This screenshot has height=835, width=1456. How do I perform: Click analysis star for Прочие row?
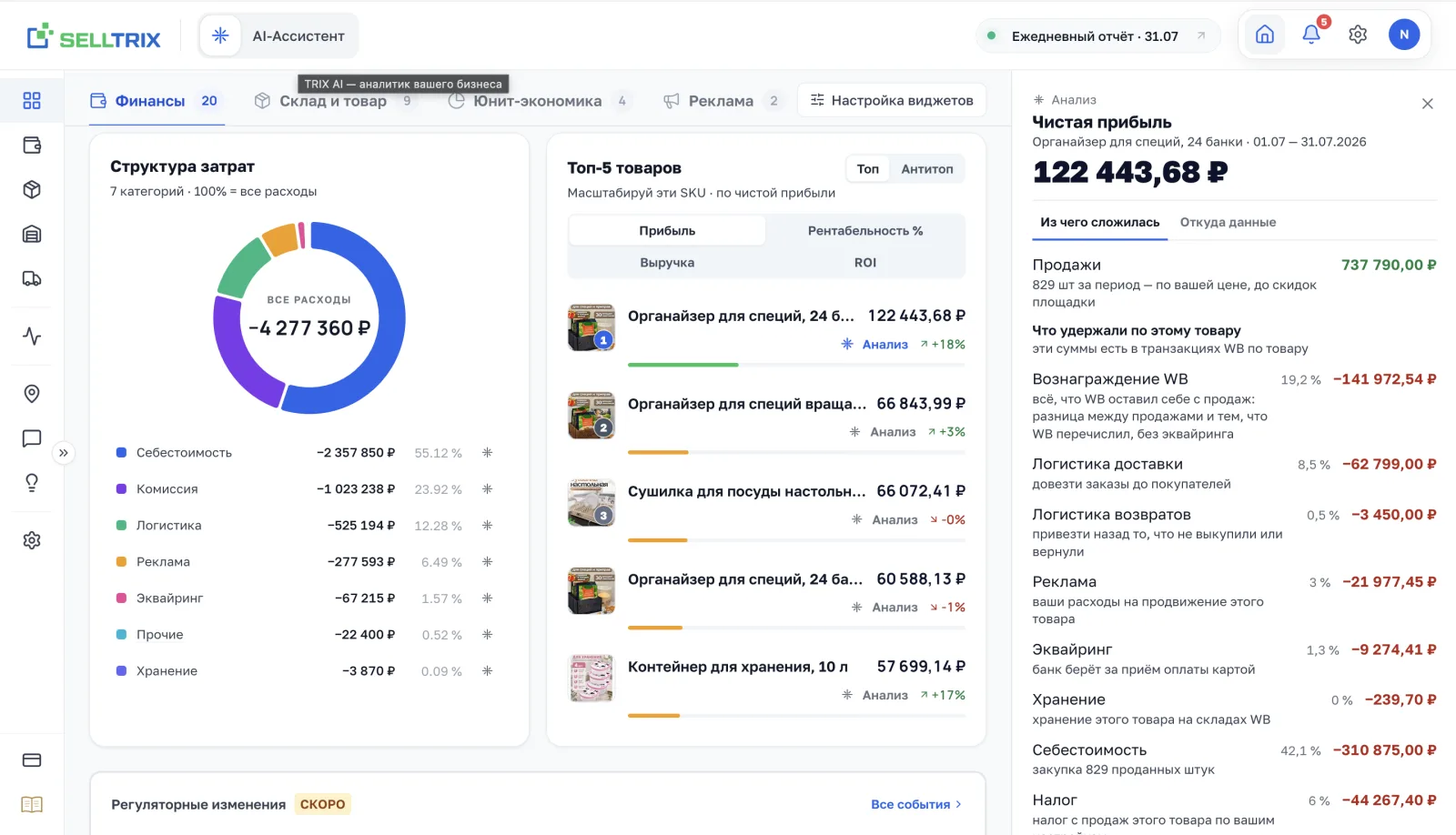(x=488, y=635)
